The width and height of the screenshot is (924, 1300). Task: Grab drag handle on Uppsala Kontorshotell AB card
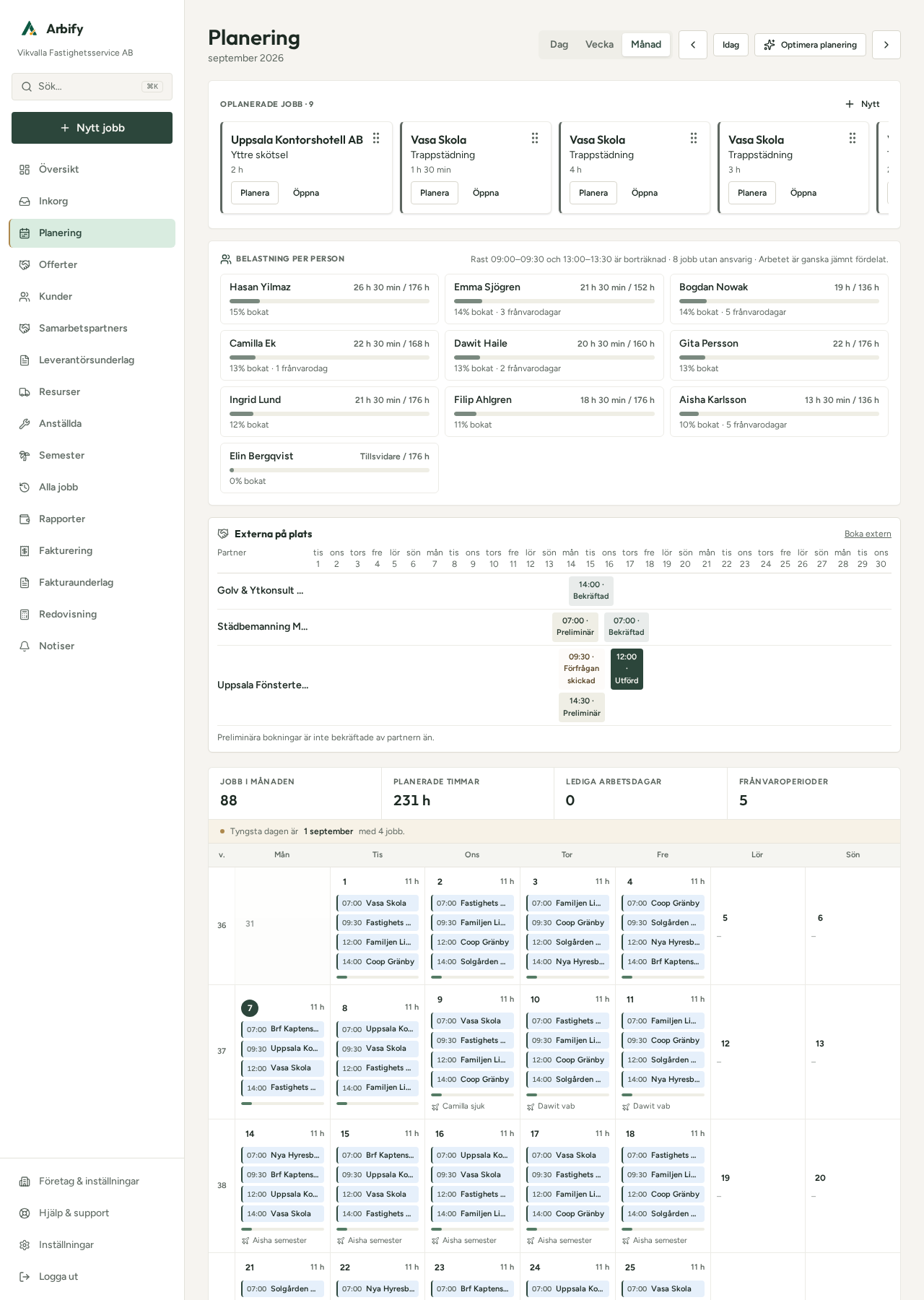pos(376,138)
